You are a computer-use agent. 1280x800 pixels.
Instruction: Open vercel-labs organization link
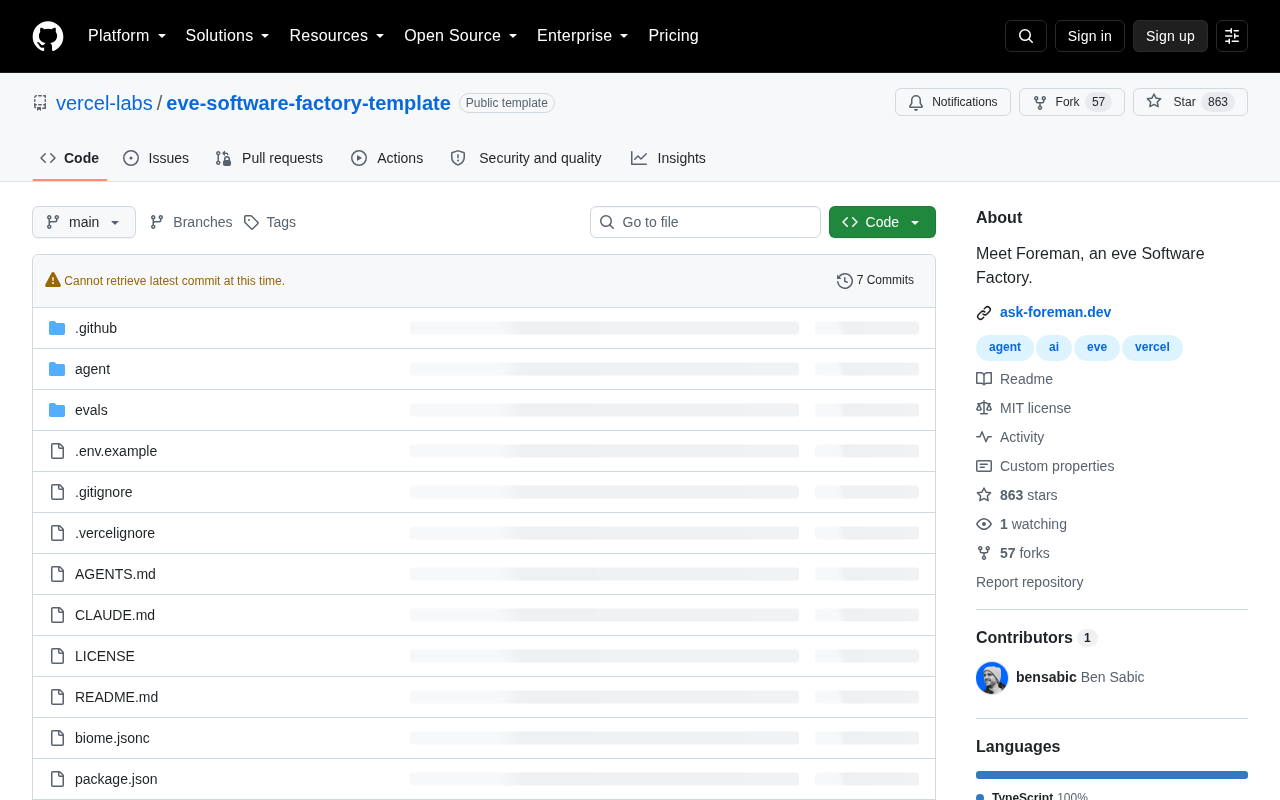pyautogui.click(x=104, y=103)
